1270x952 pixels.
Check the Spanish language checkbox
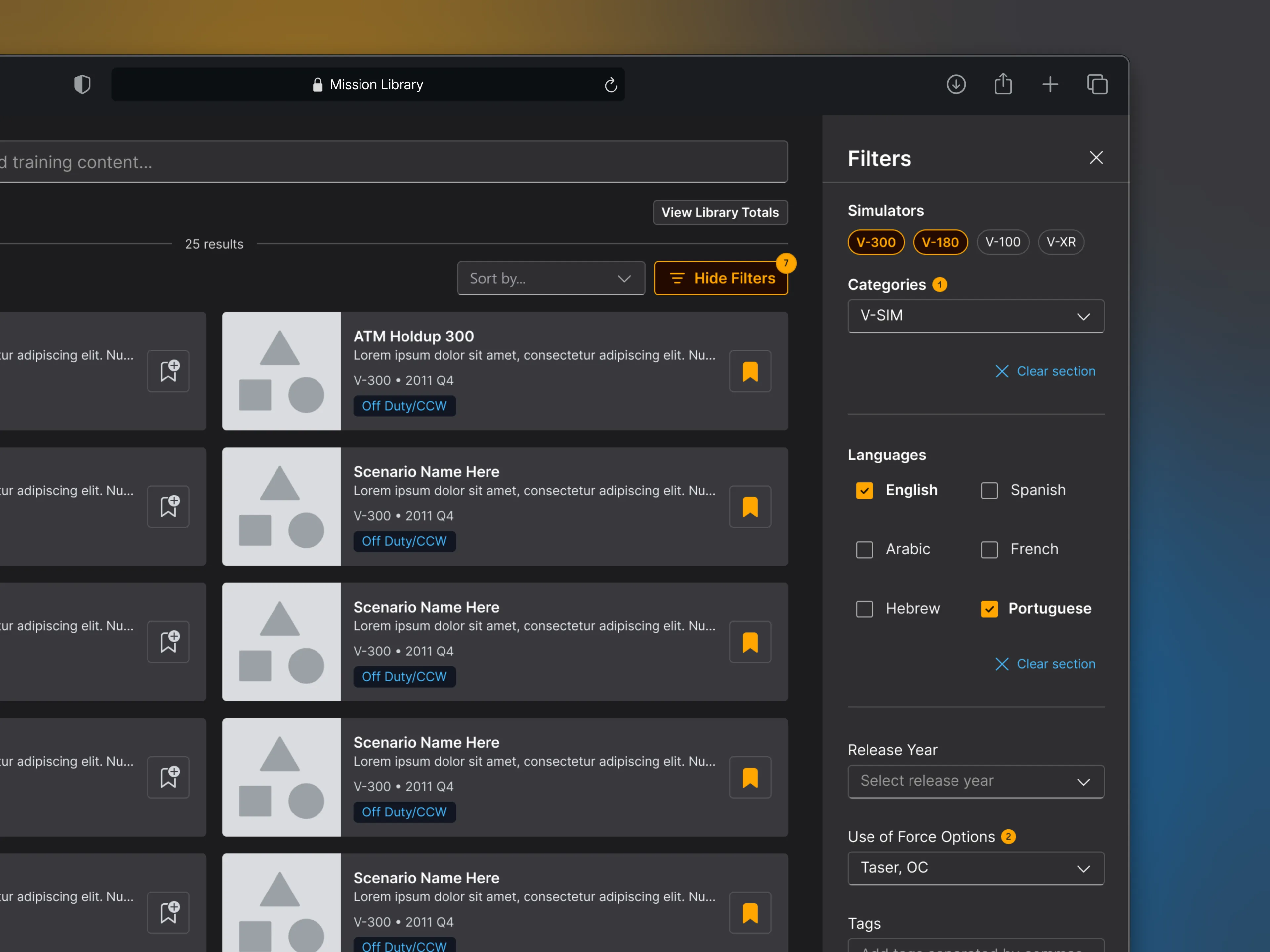pos(989,491)
